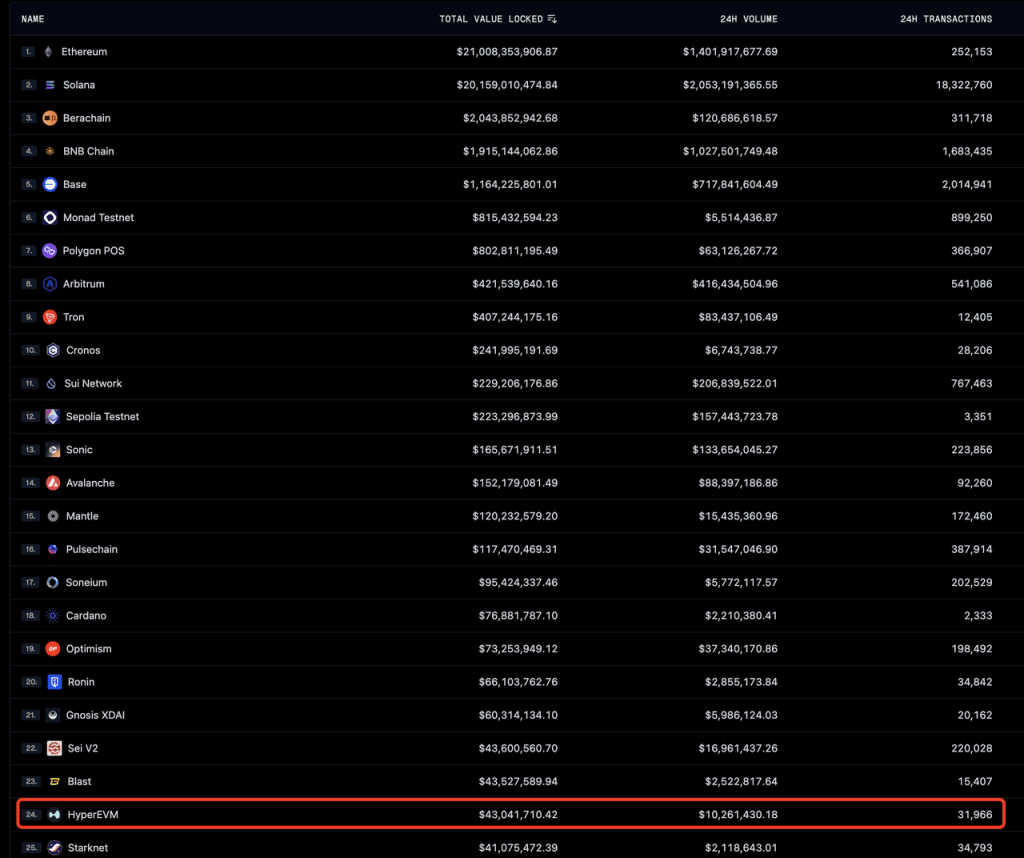Click the Optimism logo icon

pyautogui.click(x=53, y=648)
